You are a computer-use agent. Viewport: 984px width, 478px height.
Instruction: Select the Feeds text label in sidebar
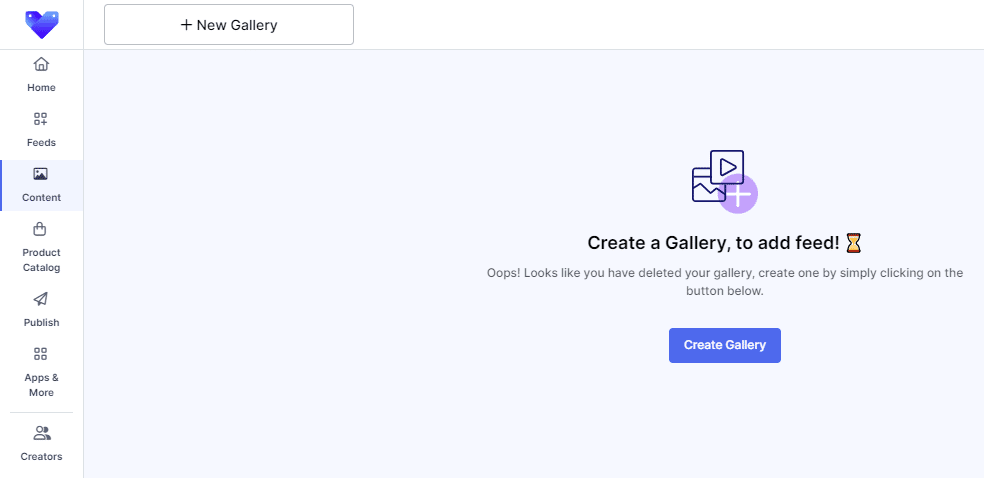(x=41, y=143)
